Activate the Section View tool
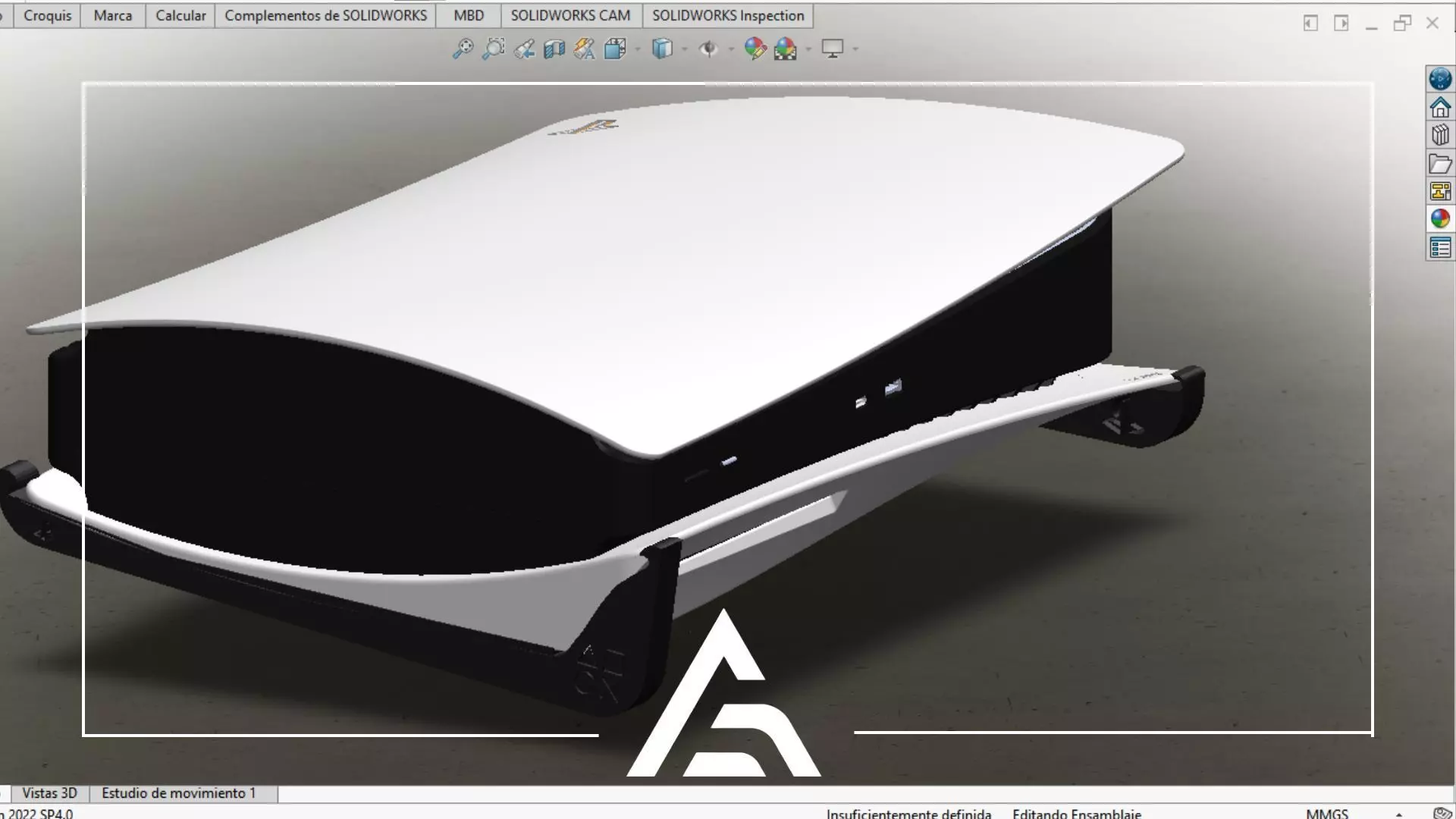The height and width of the screenshot is (819, 1456). (554, 49)
